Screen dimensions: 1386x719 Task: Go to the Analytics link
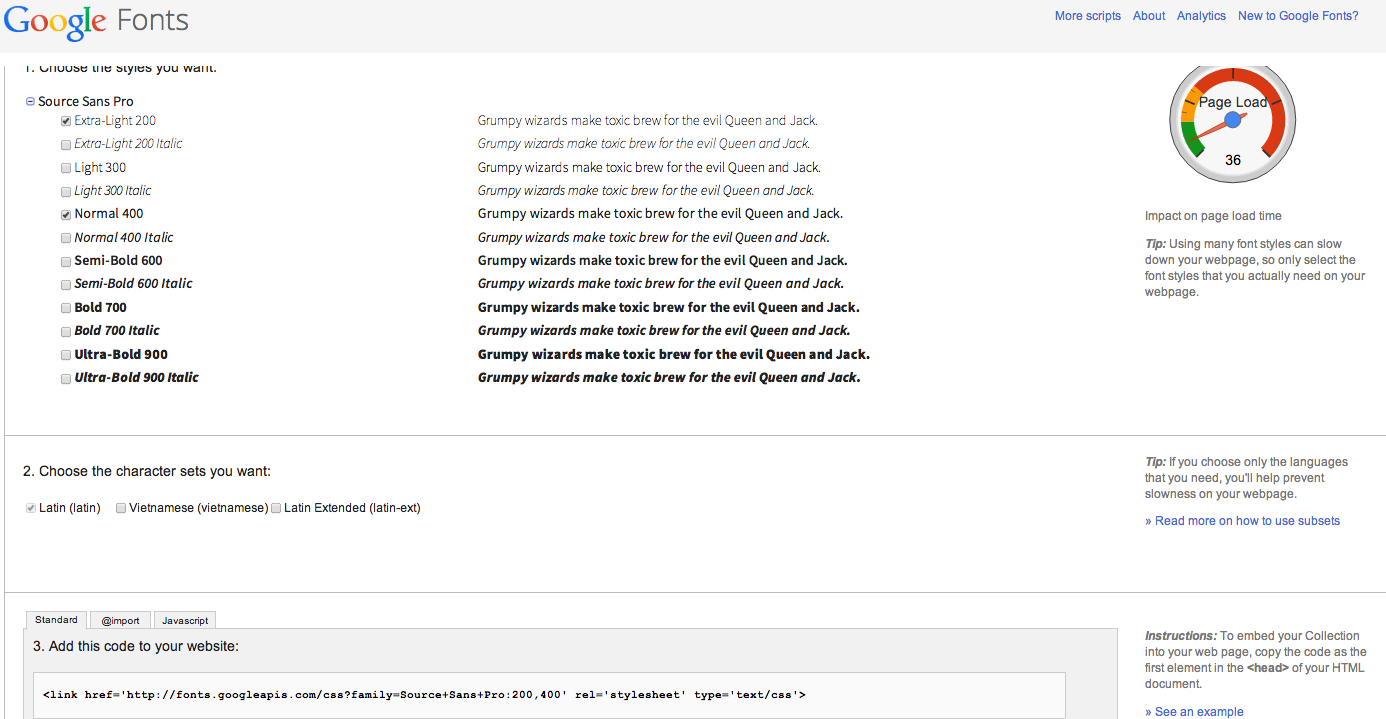[1201, 16]
